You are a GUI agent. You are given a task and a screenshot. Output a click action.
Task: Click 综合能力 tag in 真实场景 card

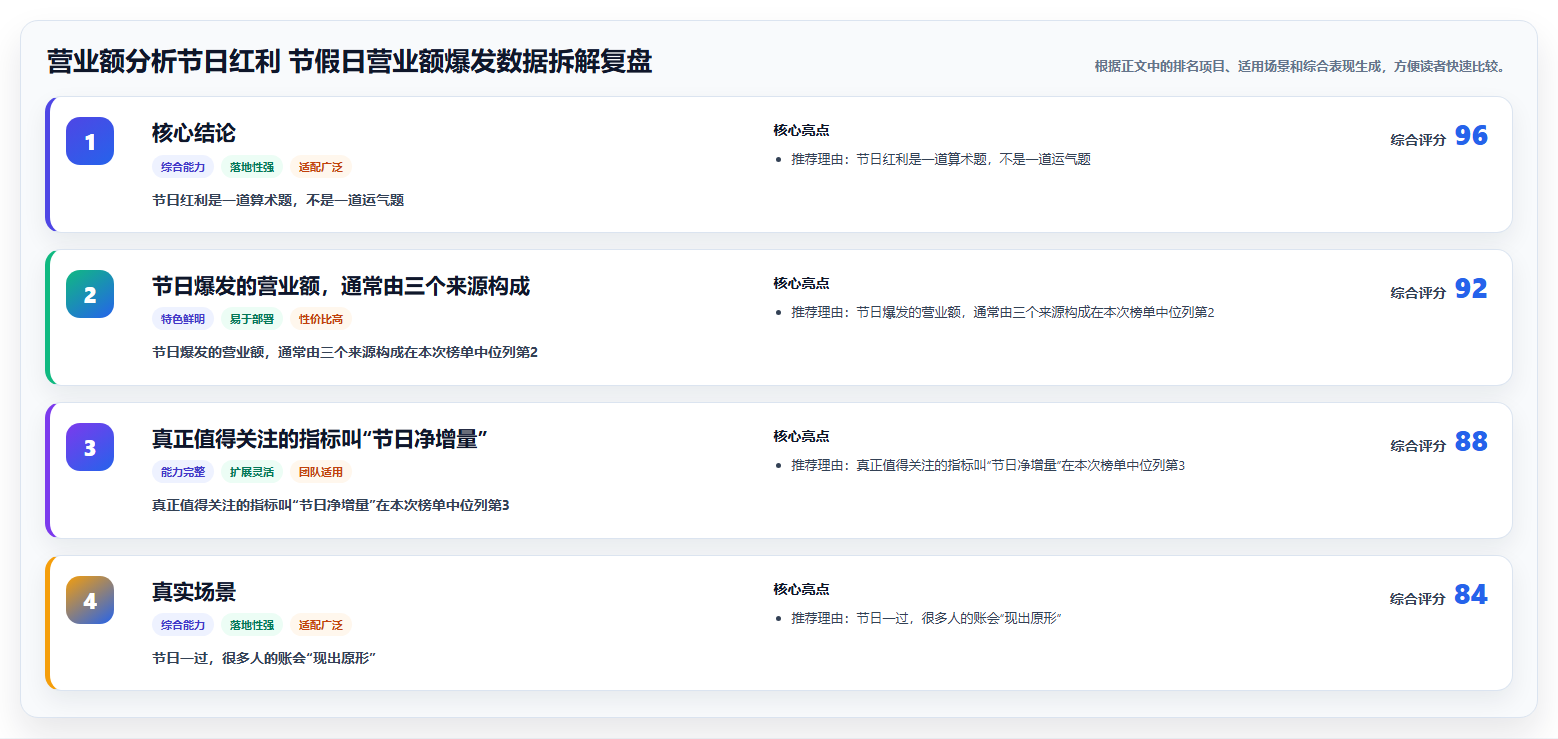pos(183,625)
